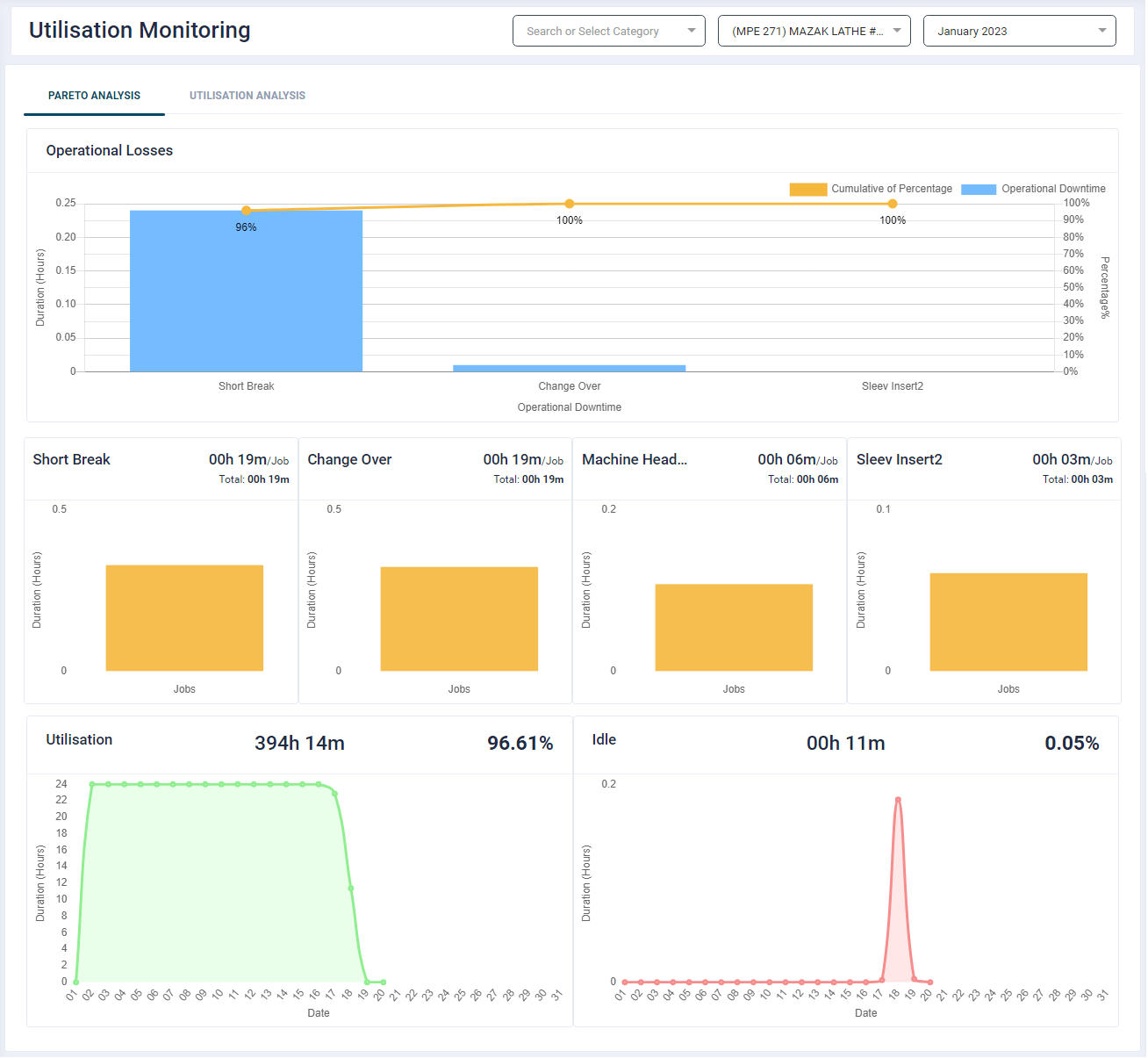
Task: Toggle the Operational Downtime legend swatch
Action: 978,189
